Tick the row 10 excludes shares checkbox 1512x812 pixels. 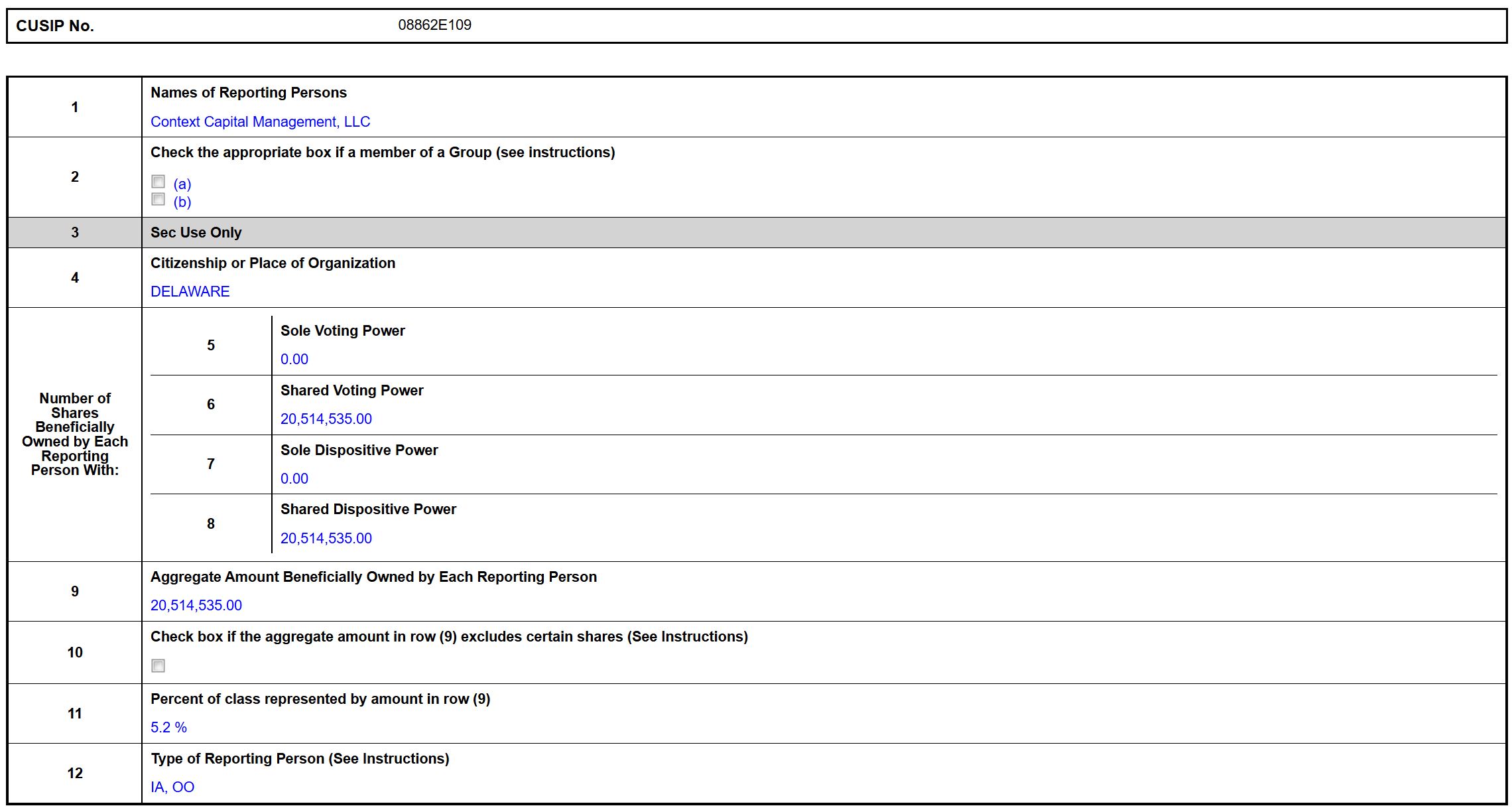click(158, 665)
